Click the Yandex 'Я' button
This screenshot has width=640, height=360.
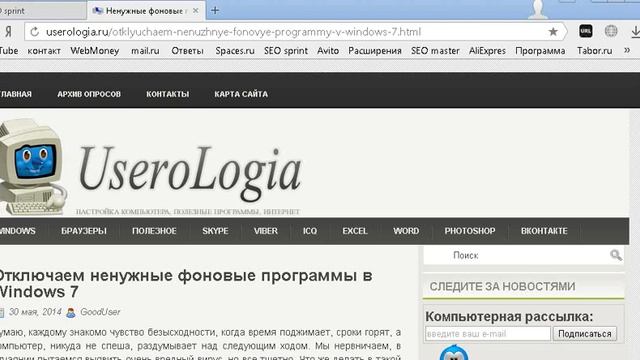[x=8, y=31]
